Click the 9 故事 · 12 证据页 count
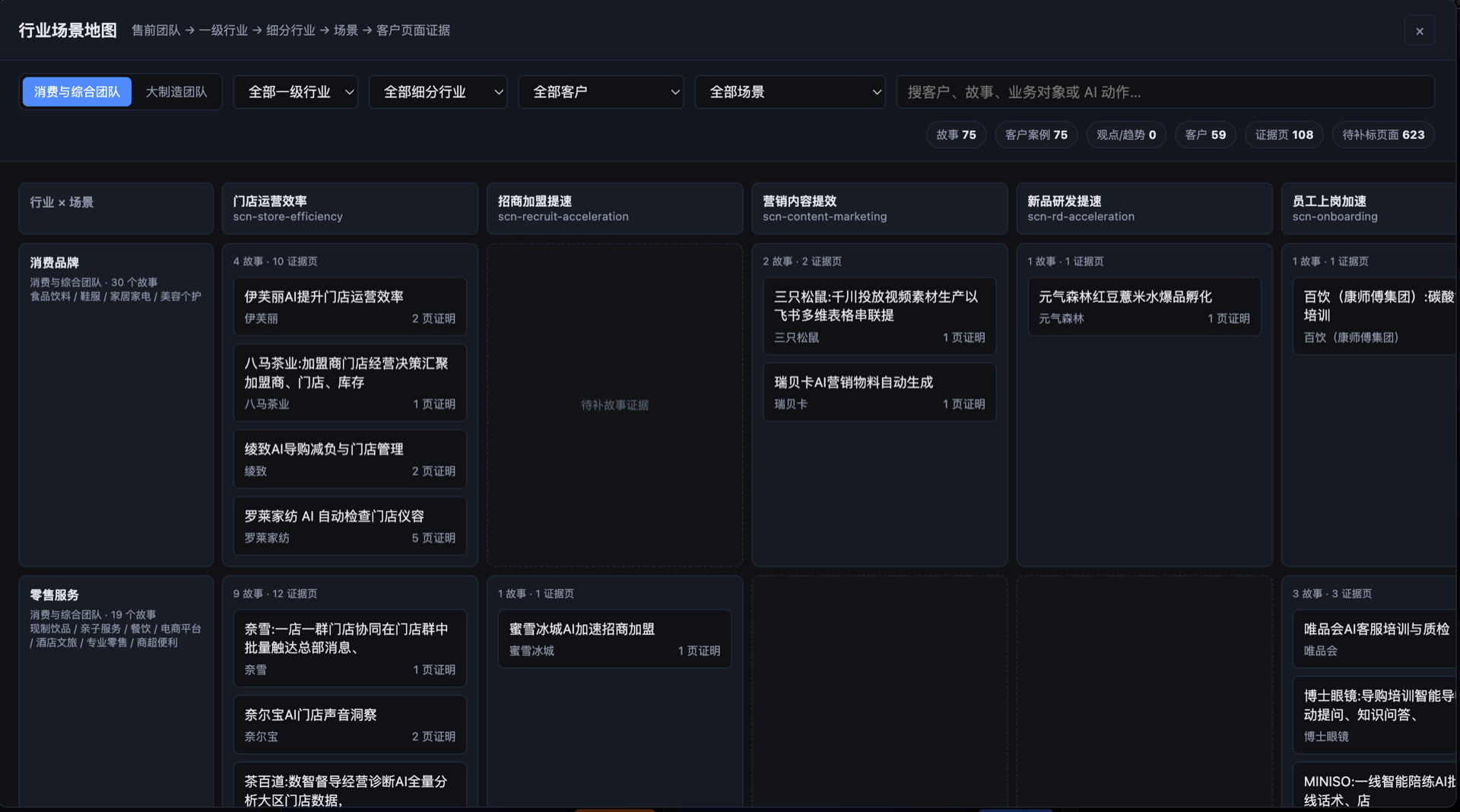 tap(275, 594)
